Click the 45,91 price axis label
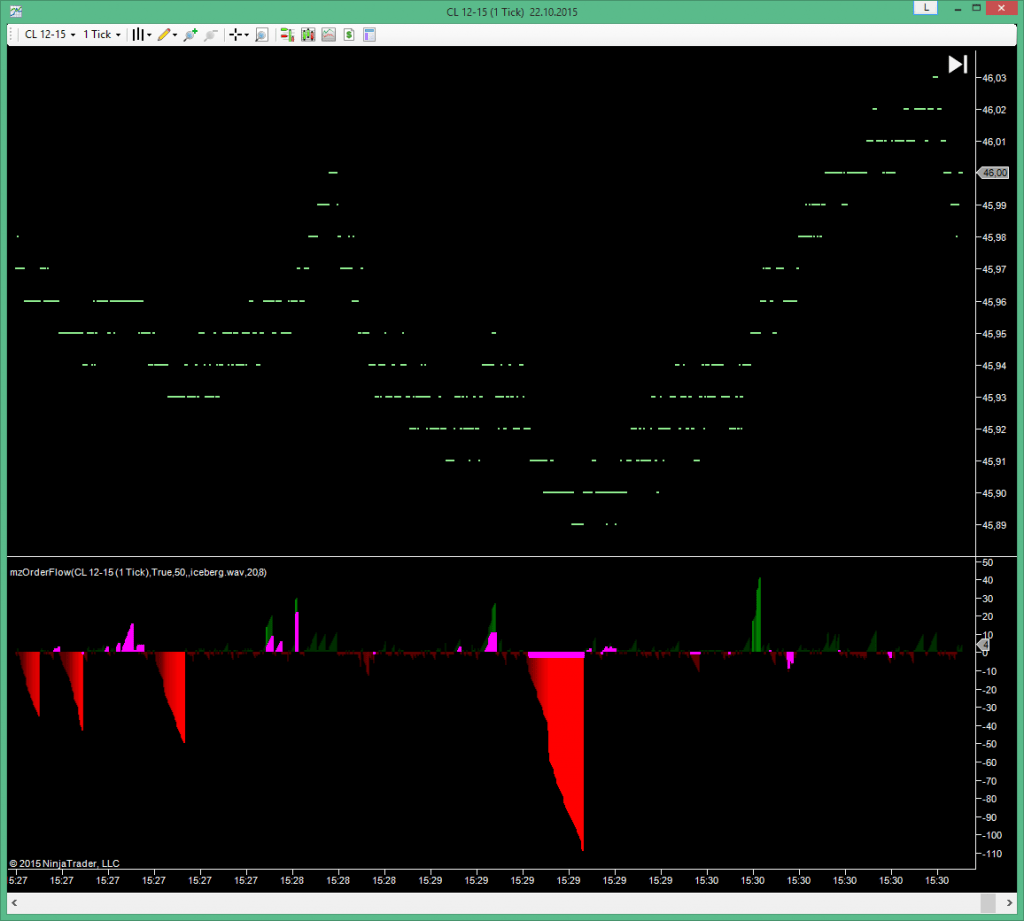Viewport: 1024px width, 921px height. point(995,461)
